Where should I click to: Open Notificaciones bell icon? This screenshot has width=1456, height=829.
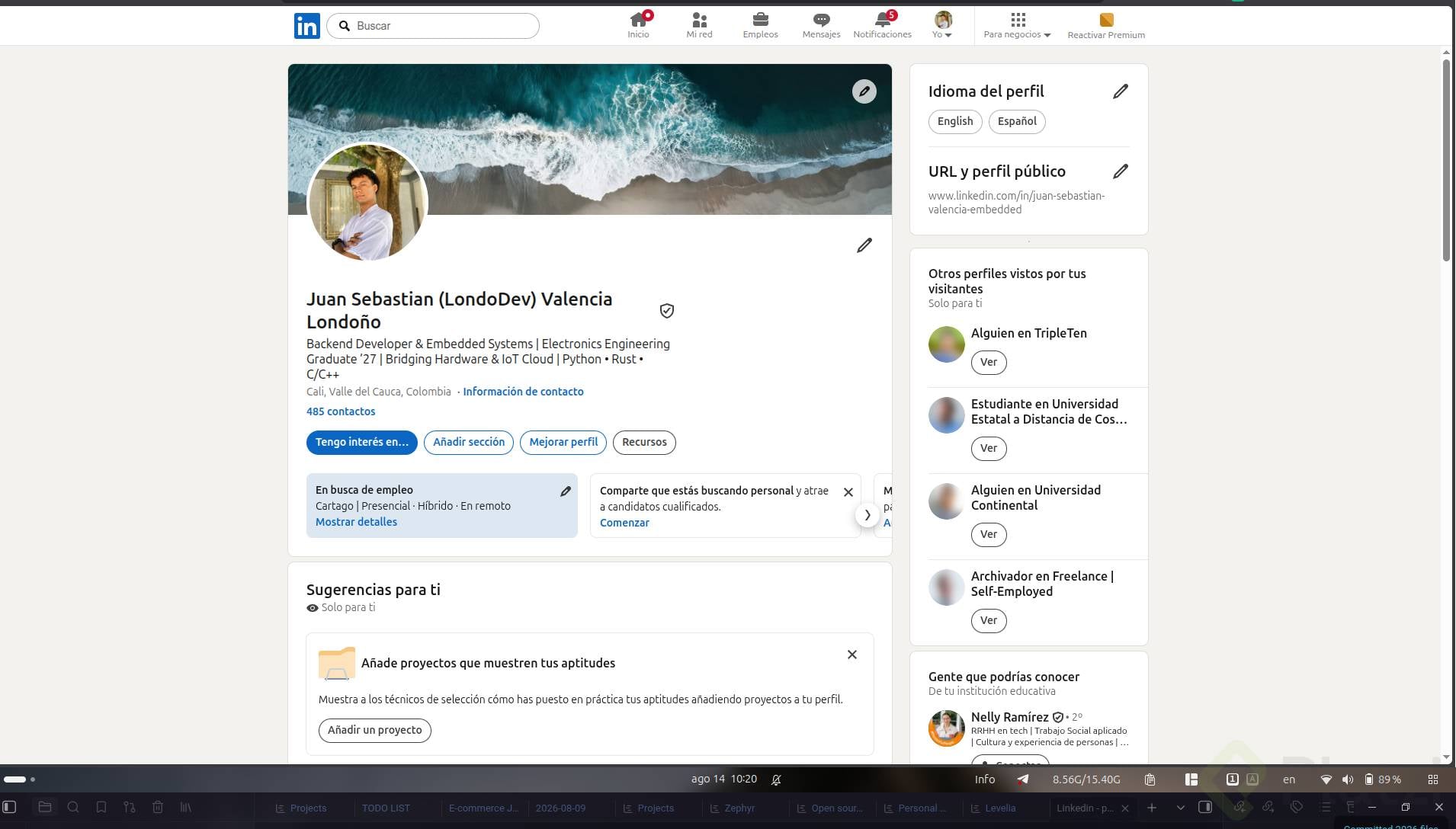[x=883, y=20]
